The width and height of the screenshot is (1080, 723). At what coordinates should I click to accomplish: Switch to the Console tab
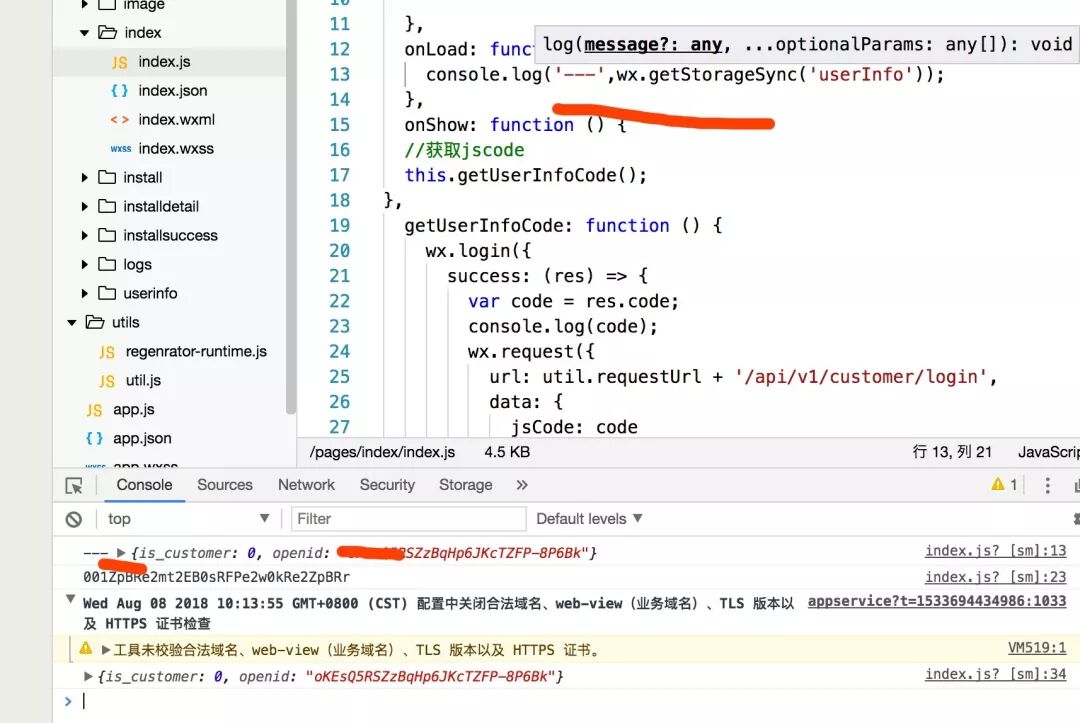pos(144,485)
